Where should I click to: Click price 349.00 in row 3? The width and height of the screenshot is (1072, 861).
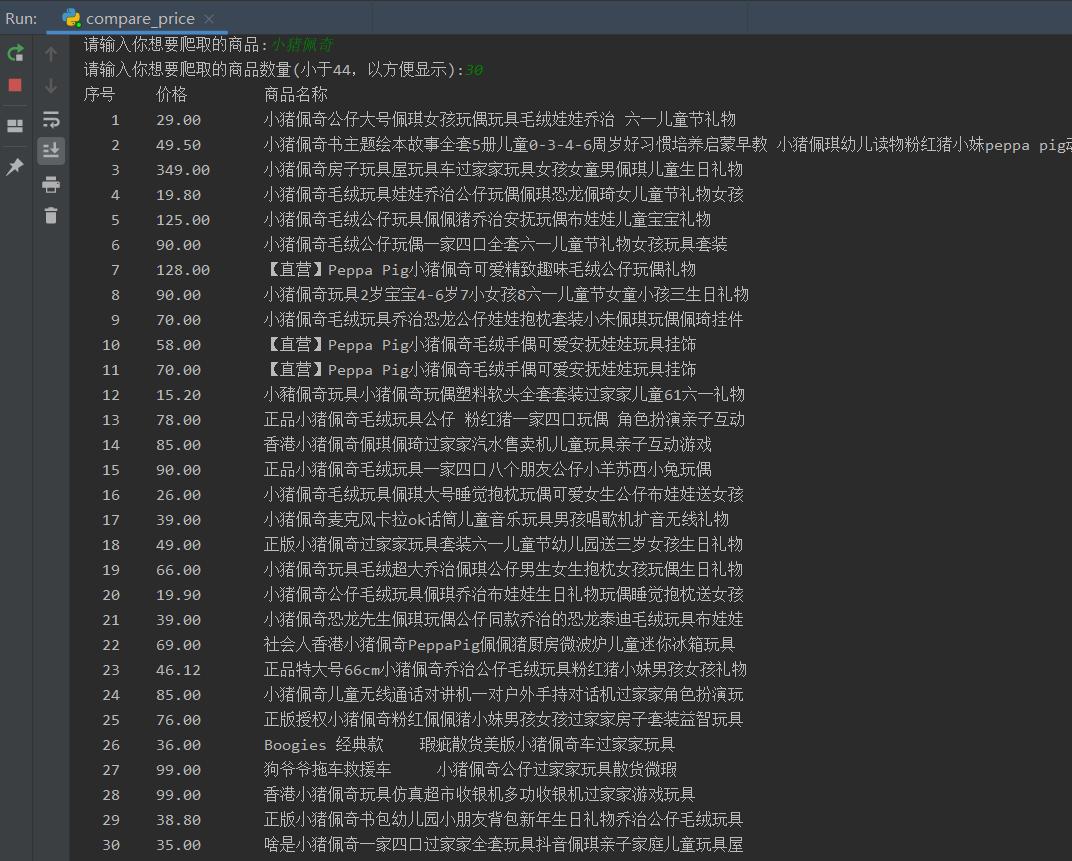(183, 170)
